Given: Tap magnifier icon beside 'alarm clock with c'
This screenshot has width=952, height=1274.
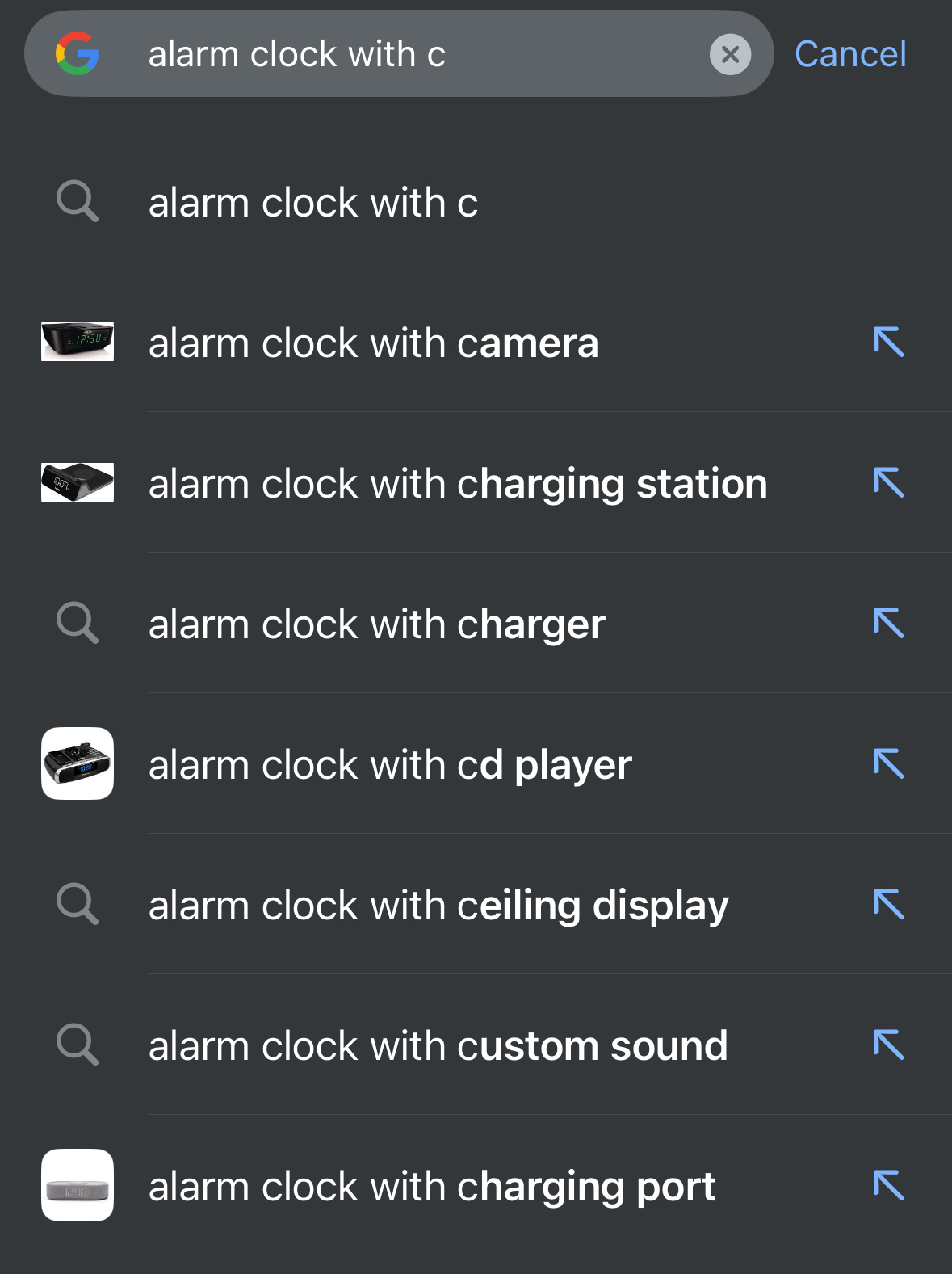Looking at the screenshot, I should pos(78,202).
